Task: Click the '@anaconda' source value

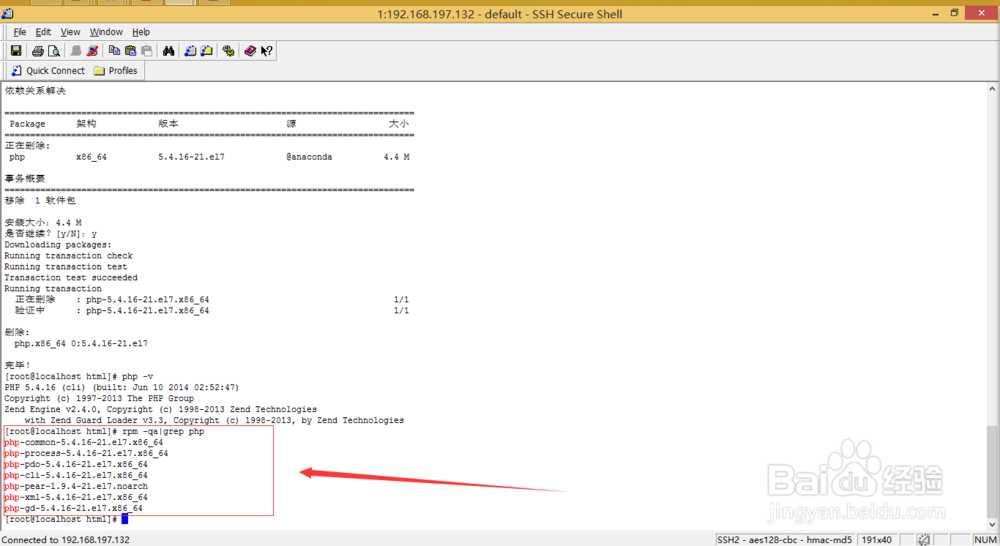Action: 309,157
